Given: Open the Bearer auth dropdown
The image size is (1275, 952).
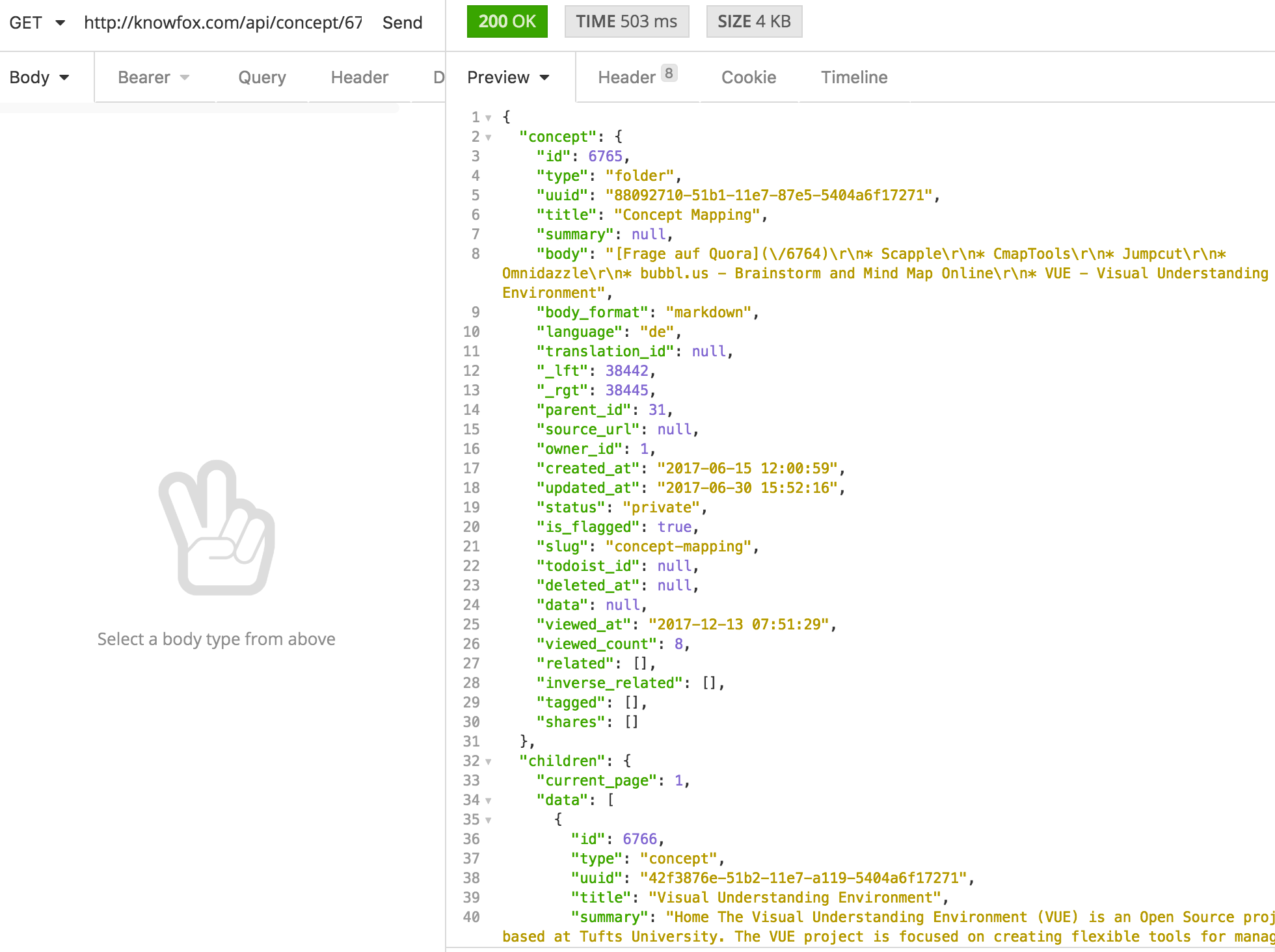Looking at the screenshot, I should click(x=154, y=77).
